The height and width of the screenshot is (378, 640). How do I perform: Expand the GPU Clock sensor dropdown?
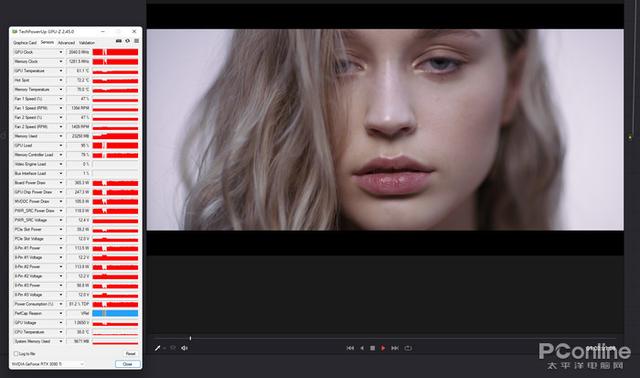pos(61,52)
